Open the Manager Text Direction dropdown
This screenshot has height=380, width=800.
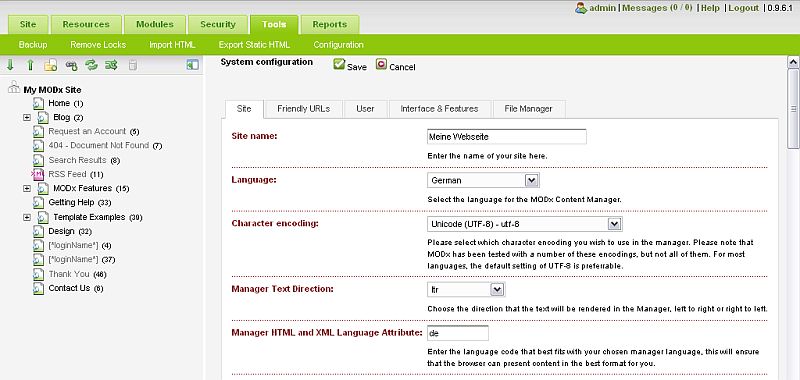tap(466, 290)
